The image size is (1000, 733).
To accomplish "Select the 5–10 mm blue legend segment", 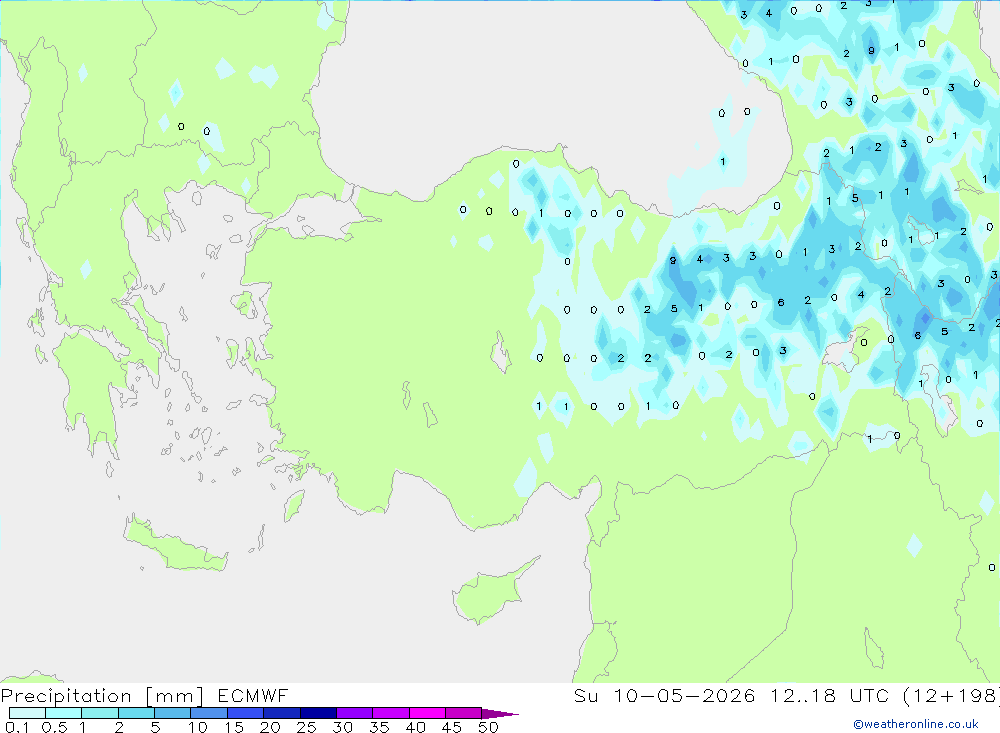I will coord(173,713).
